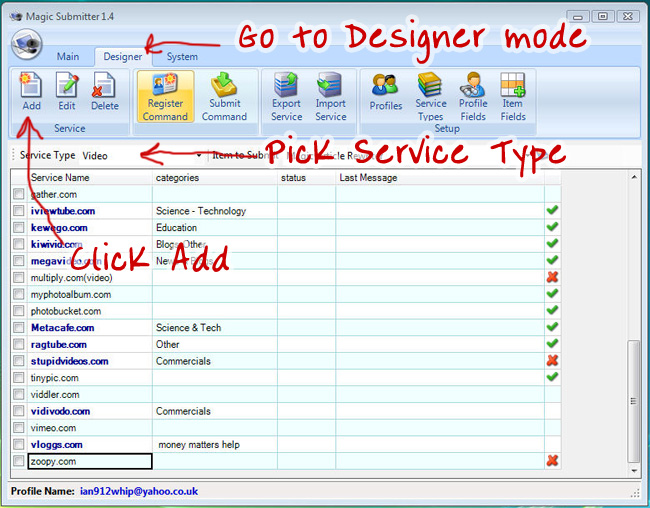Viewport: 650px width, 508px height.
Task: Check the kewego.com checkbox
Action: (19, 227)
